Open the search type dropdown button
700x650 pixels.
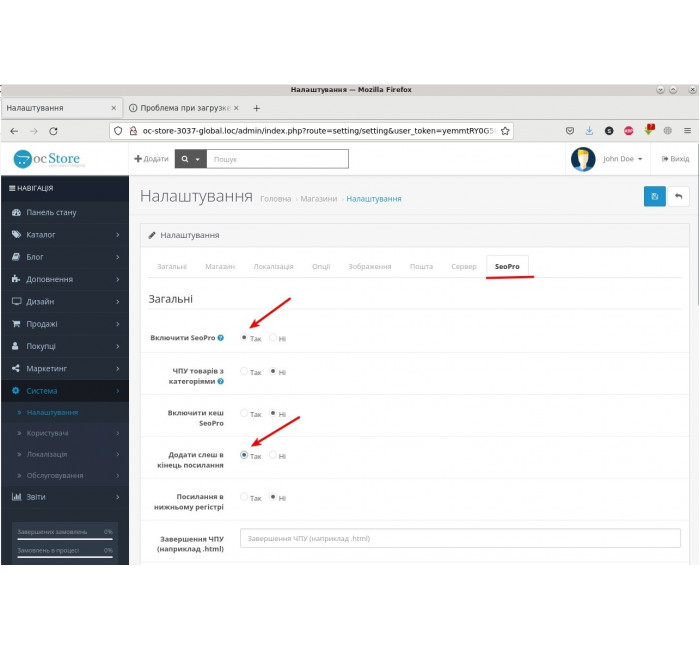[x=191, y=159]
